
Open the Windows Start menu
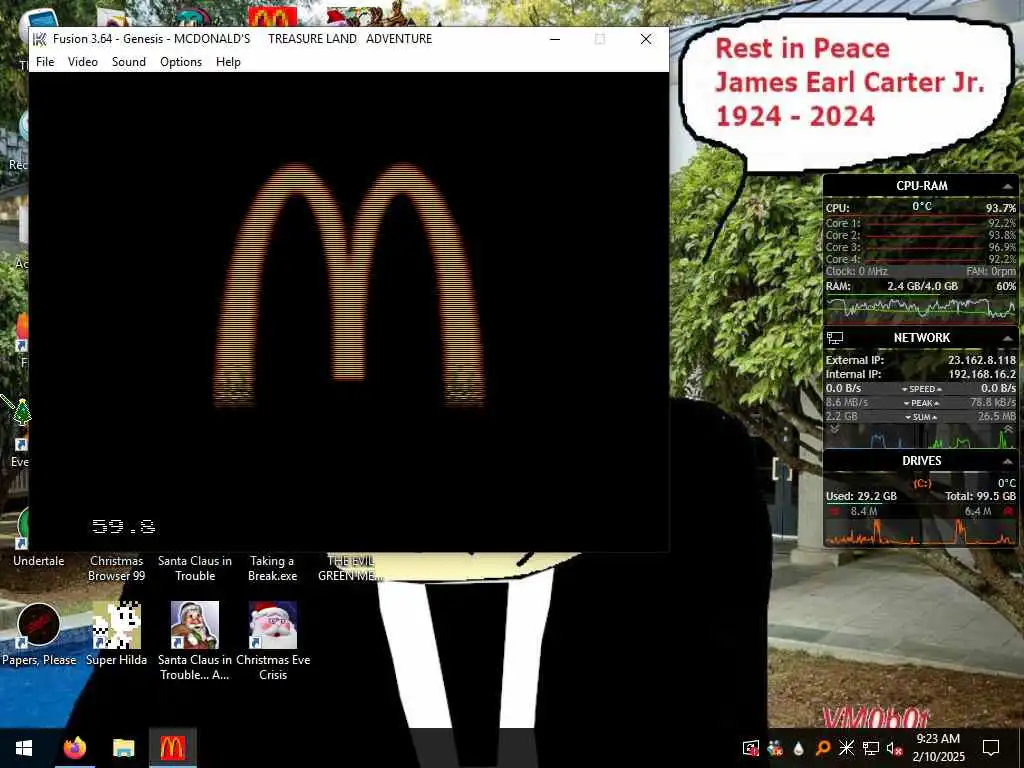click(x=24, y=748)
